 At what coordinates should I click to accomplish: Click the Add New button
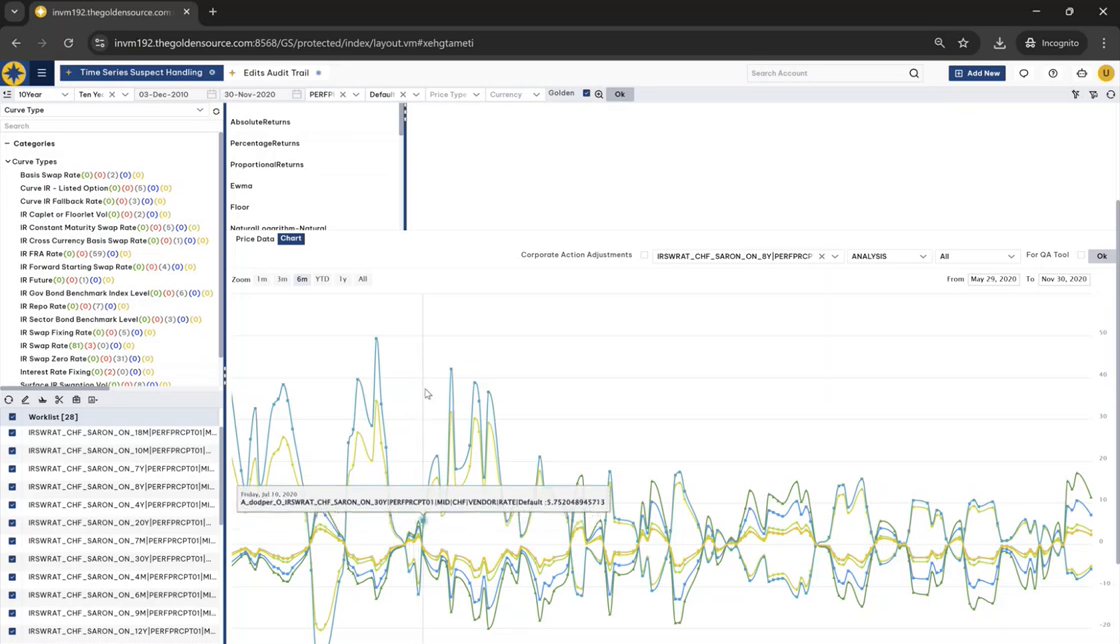point(977,73)
